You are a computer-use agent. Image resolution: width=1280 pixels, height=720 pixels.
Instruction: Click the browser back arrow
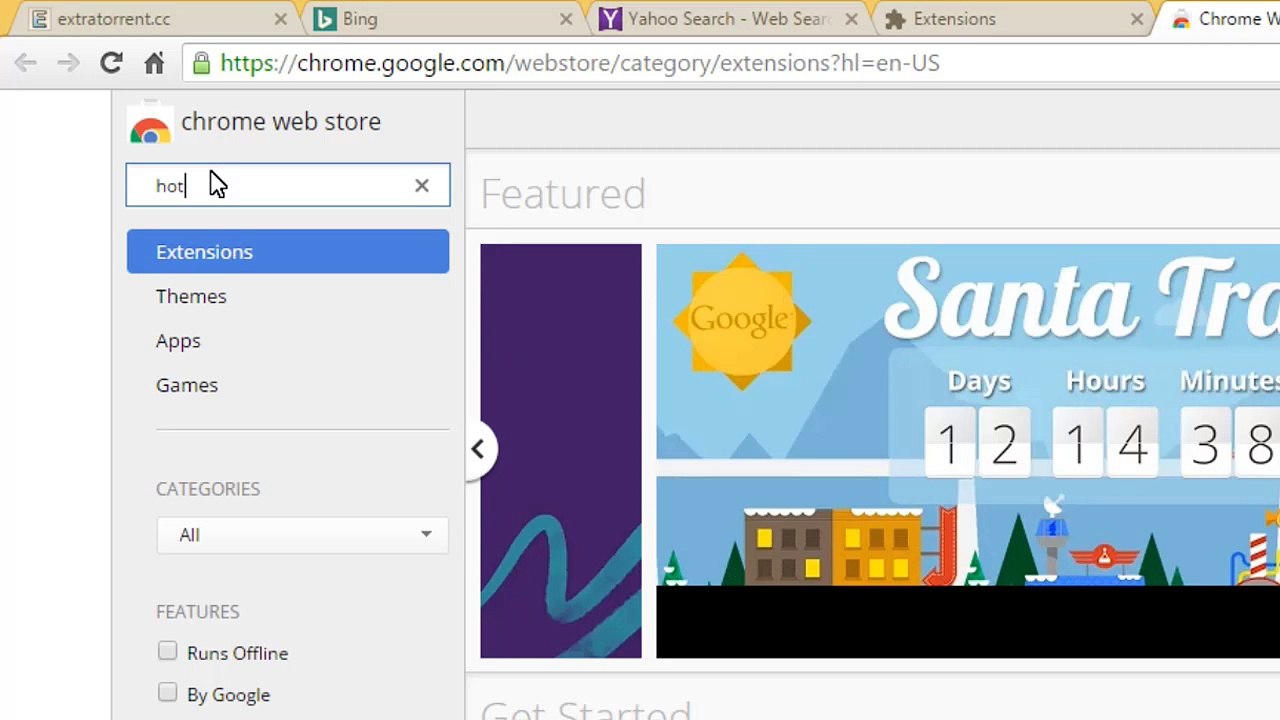pos(26,63)
